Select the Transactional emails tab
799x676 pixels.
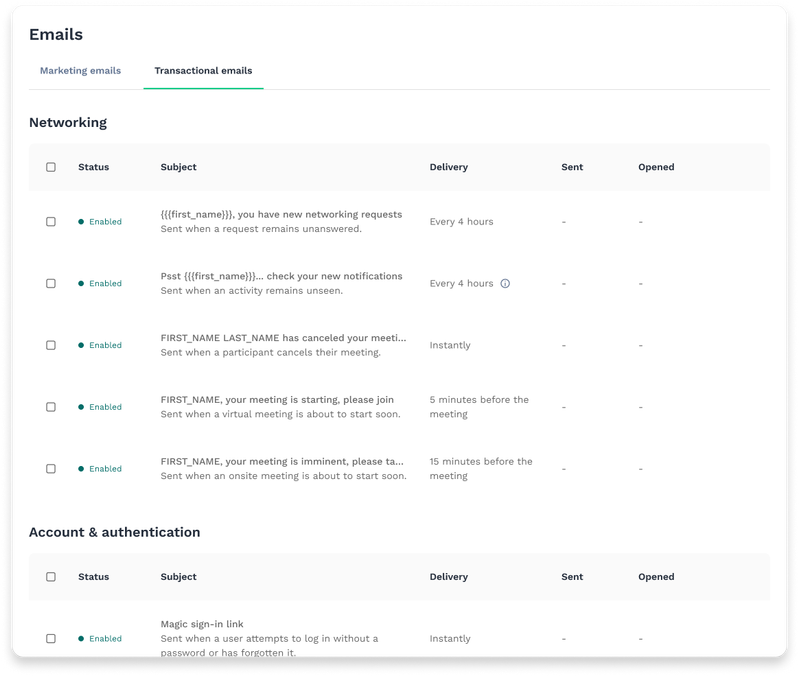[203, 71]
